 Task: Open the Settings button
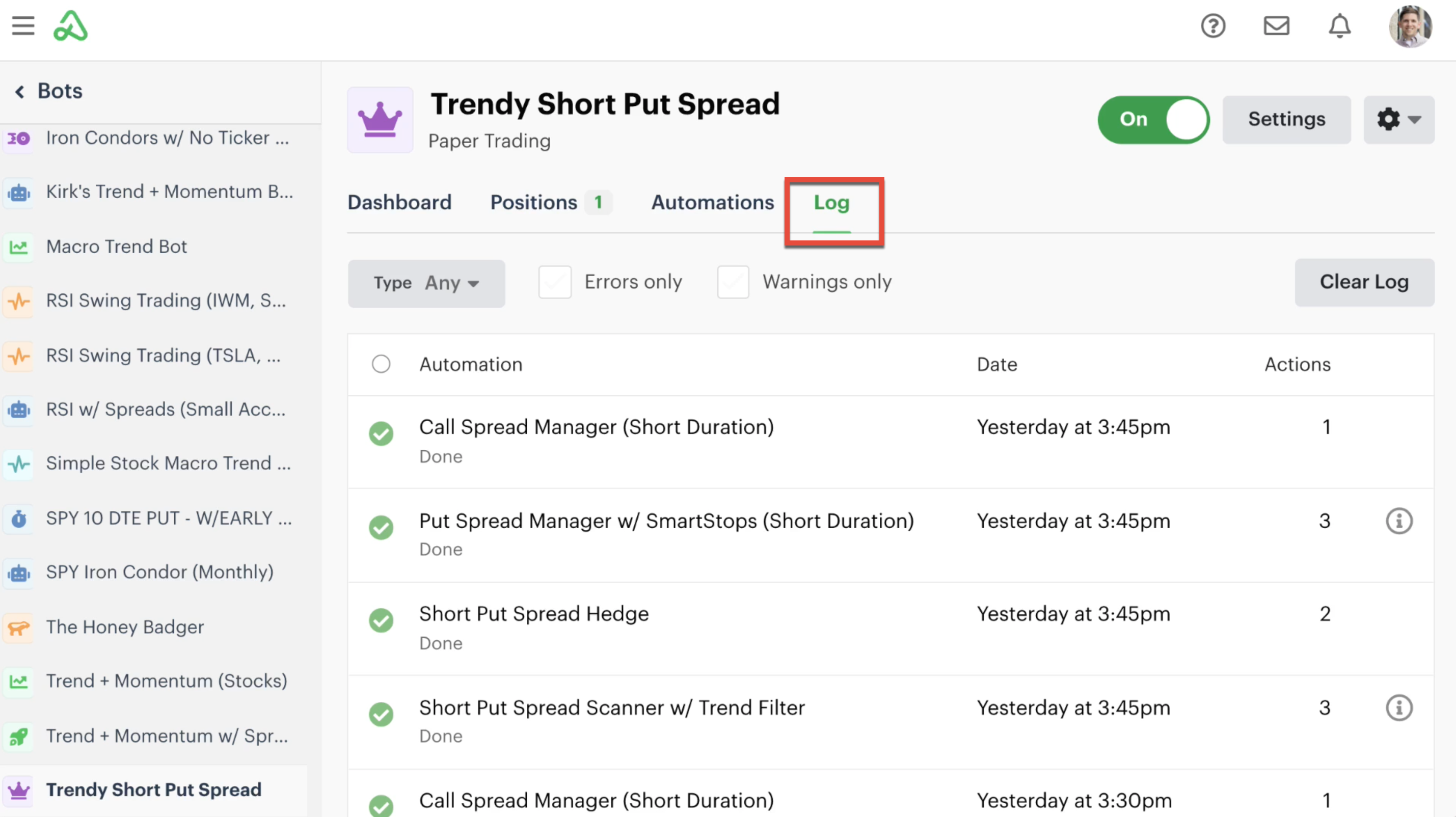1286,120
